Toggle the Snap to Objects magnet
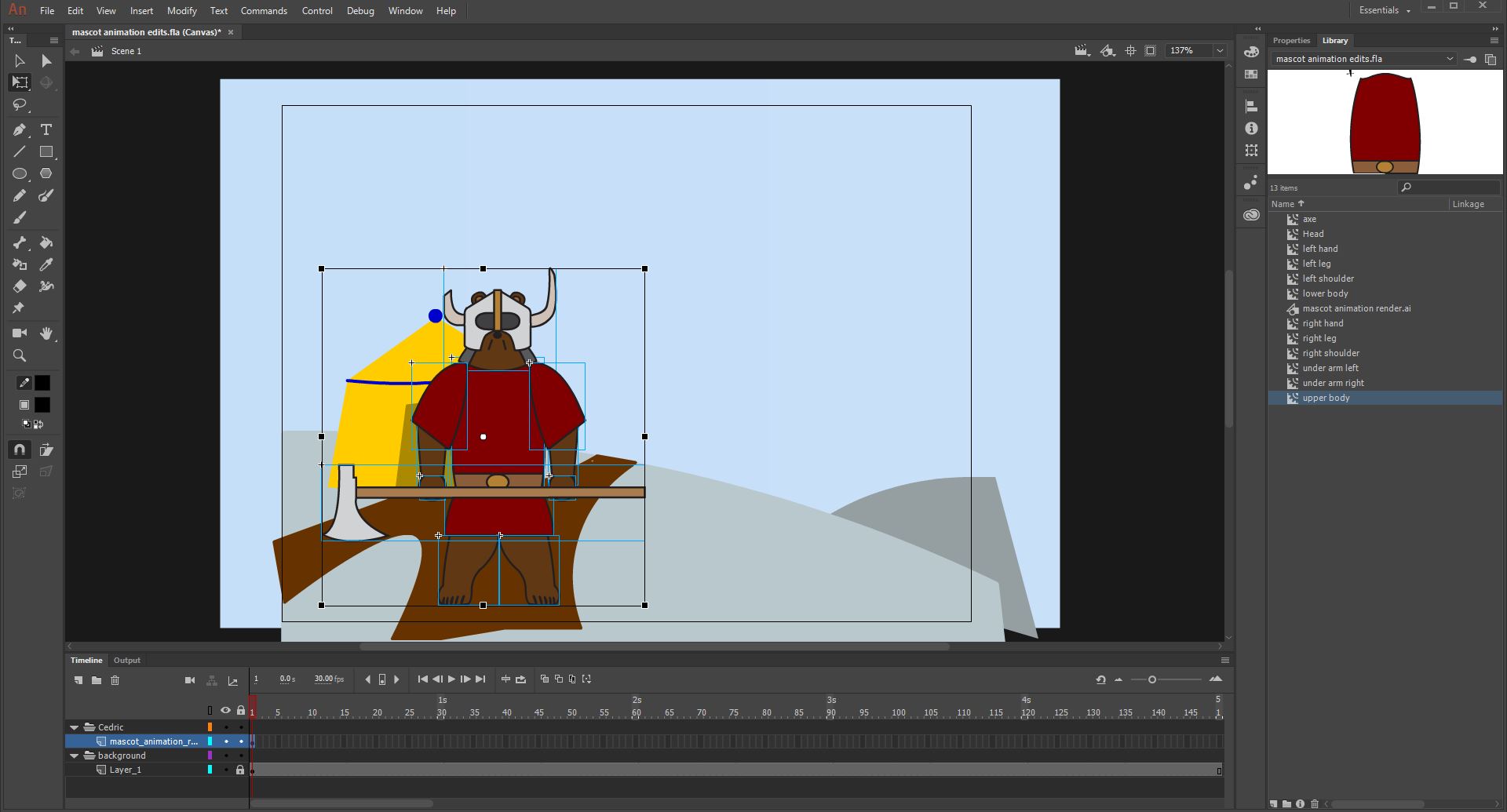Image resolution: width=1507 pixels, height=812 pixels. (18, 449)
